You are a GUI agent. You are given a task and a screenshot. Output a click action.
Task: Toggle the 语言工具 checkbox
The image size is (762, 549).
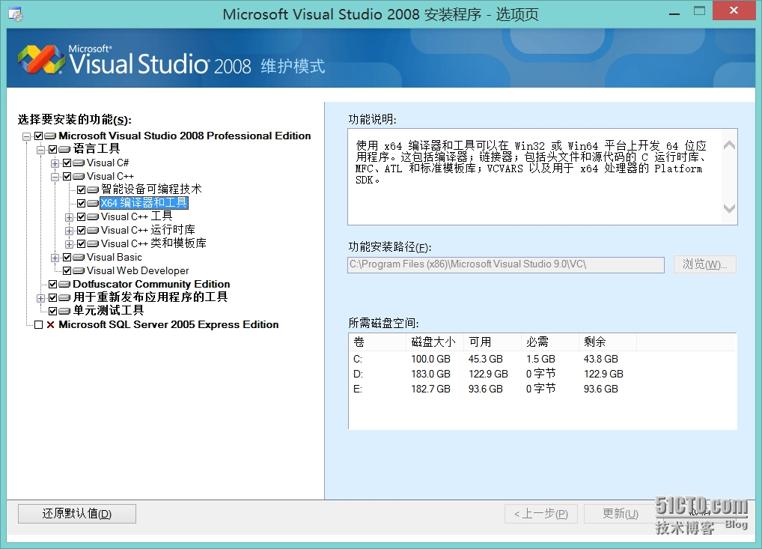click(52, 149)
